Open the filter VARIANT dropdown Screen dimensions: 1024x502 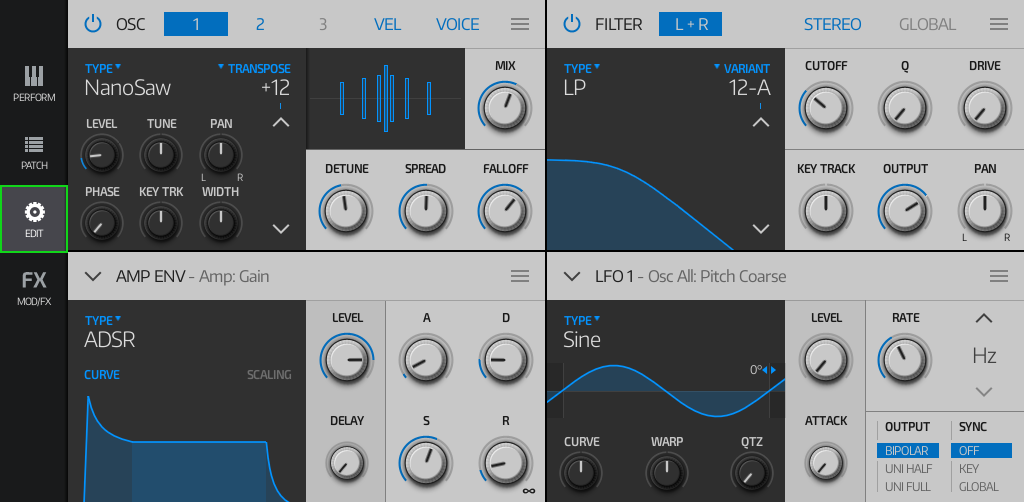click(745, 69)
